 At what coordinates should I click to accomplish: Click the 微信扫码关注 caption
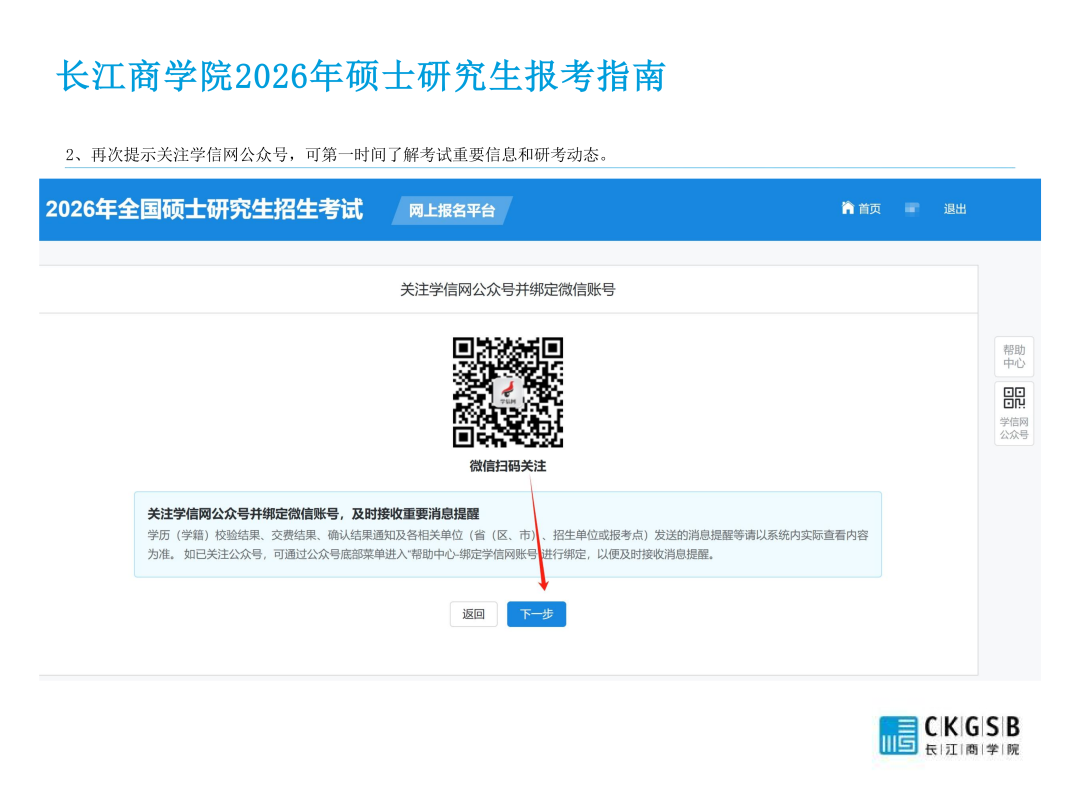coord(508,466)
